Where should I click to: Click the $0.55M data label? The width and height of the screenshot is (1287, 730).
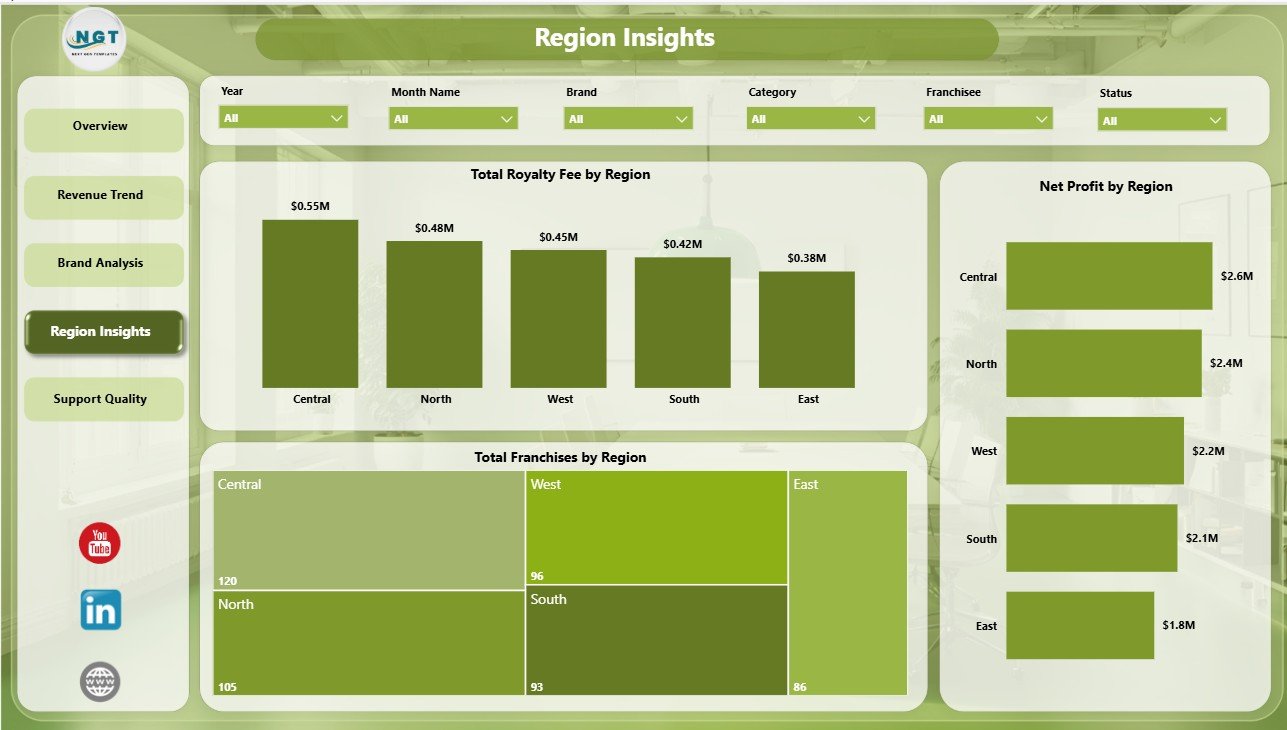point(310,206)
